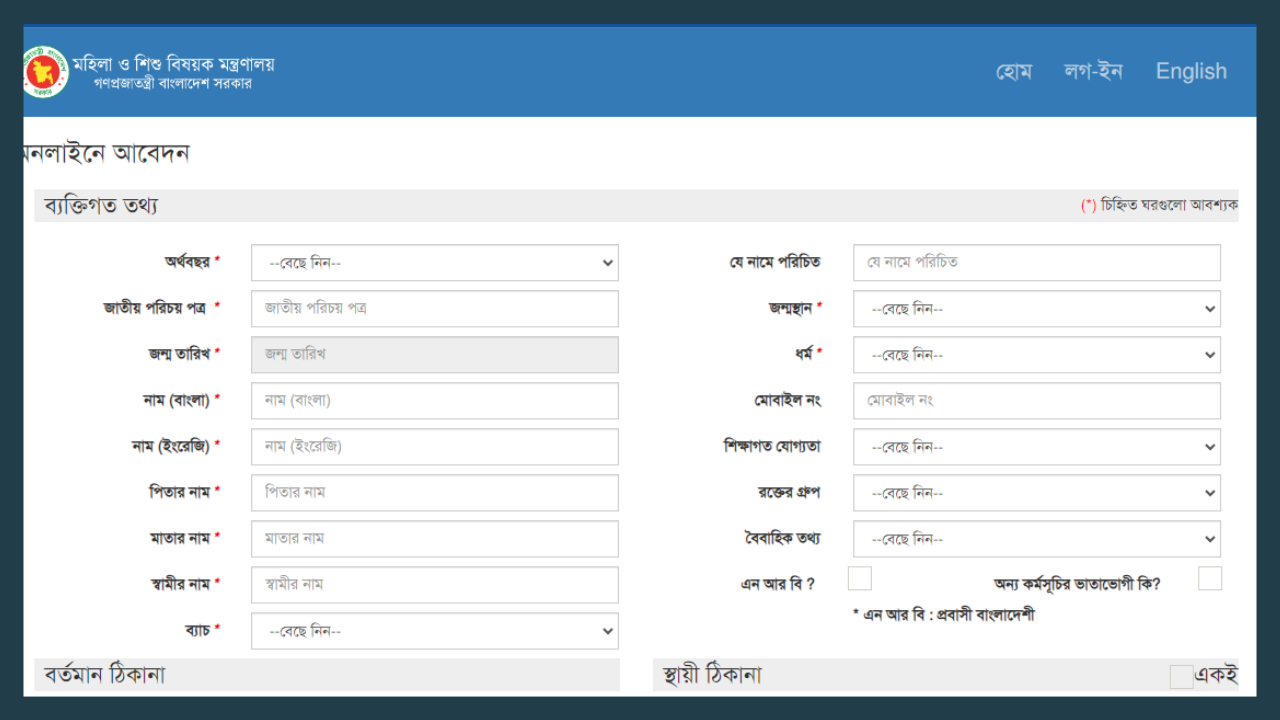The height and width of the screenshot is (720, 1280).
Task: Click the Bangladesh government logo emblem
Action: (45, 72)
